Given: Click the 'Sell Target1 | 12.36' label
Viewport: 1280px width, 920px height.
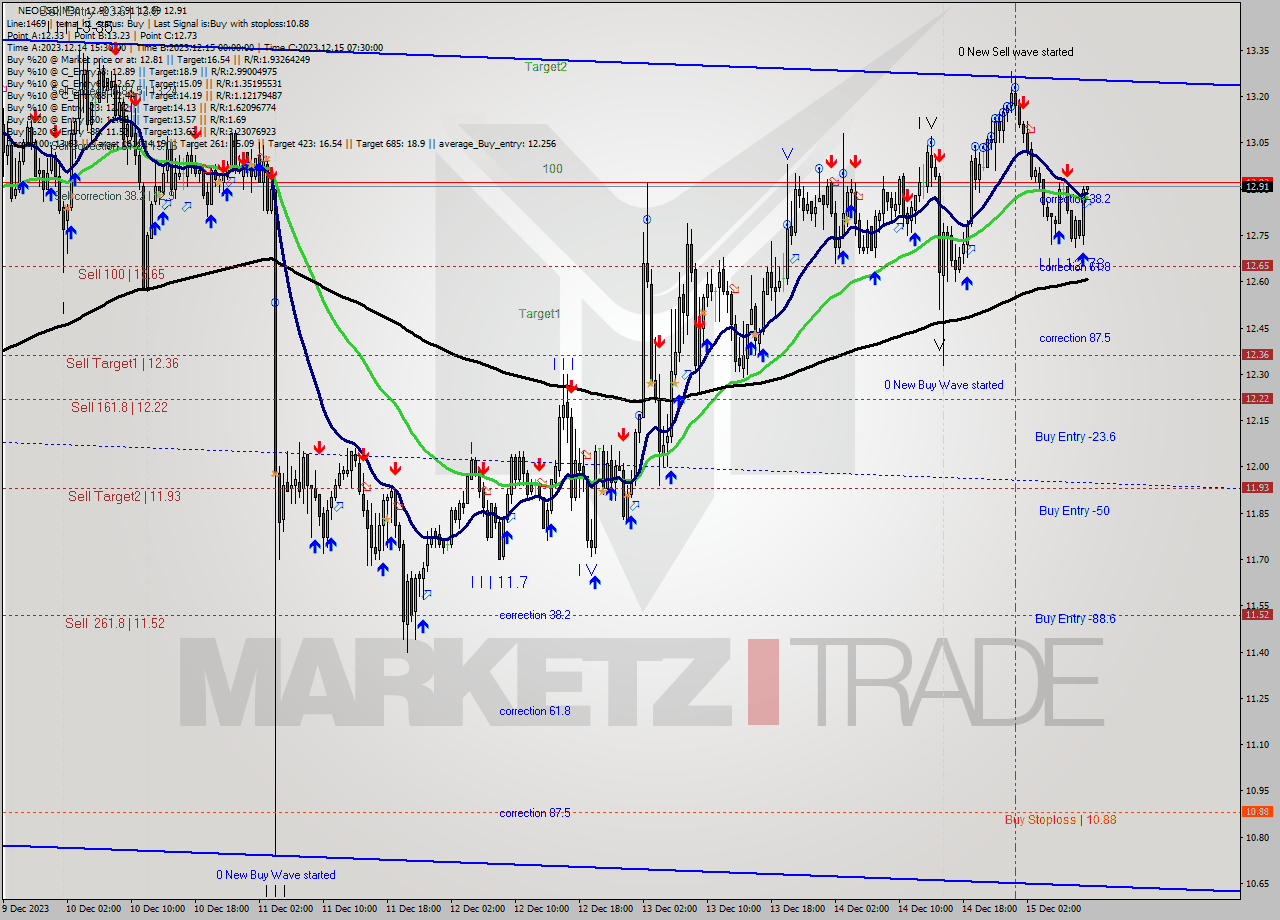Looking at the screenshot, I should (122, 363).
